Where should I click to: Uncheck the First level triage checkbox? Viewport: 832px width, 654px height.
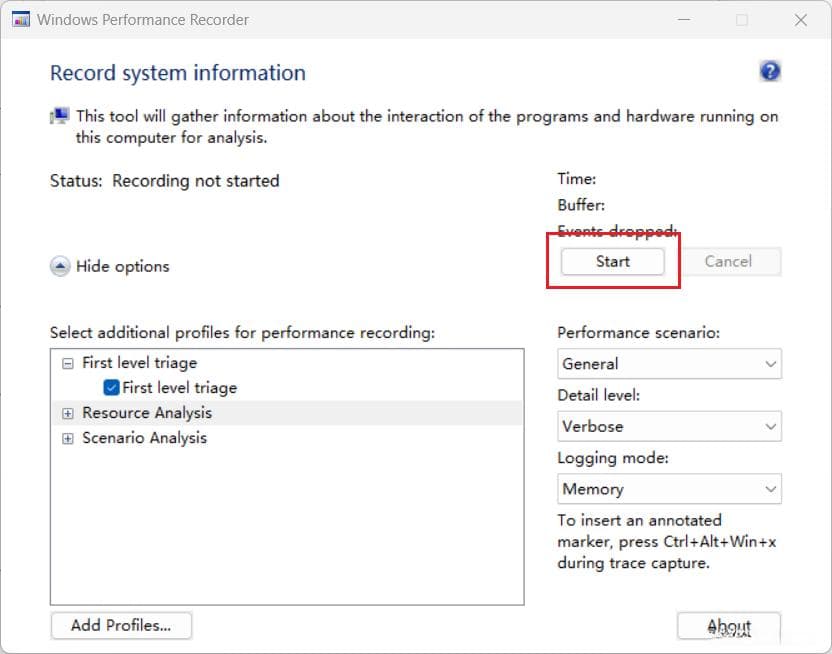111,388
